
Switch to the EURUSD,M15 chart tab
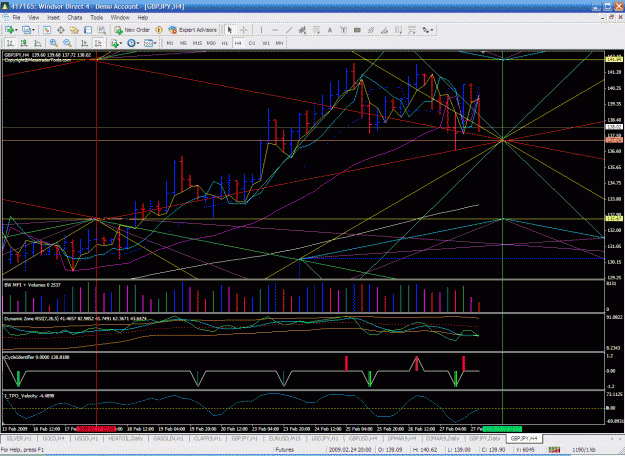tap(285, 438)
